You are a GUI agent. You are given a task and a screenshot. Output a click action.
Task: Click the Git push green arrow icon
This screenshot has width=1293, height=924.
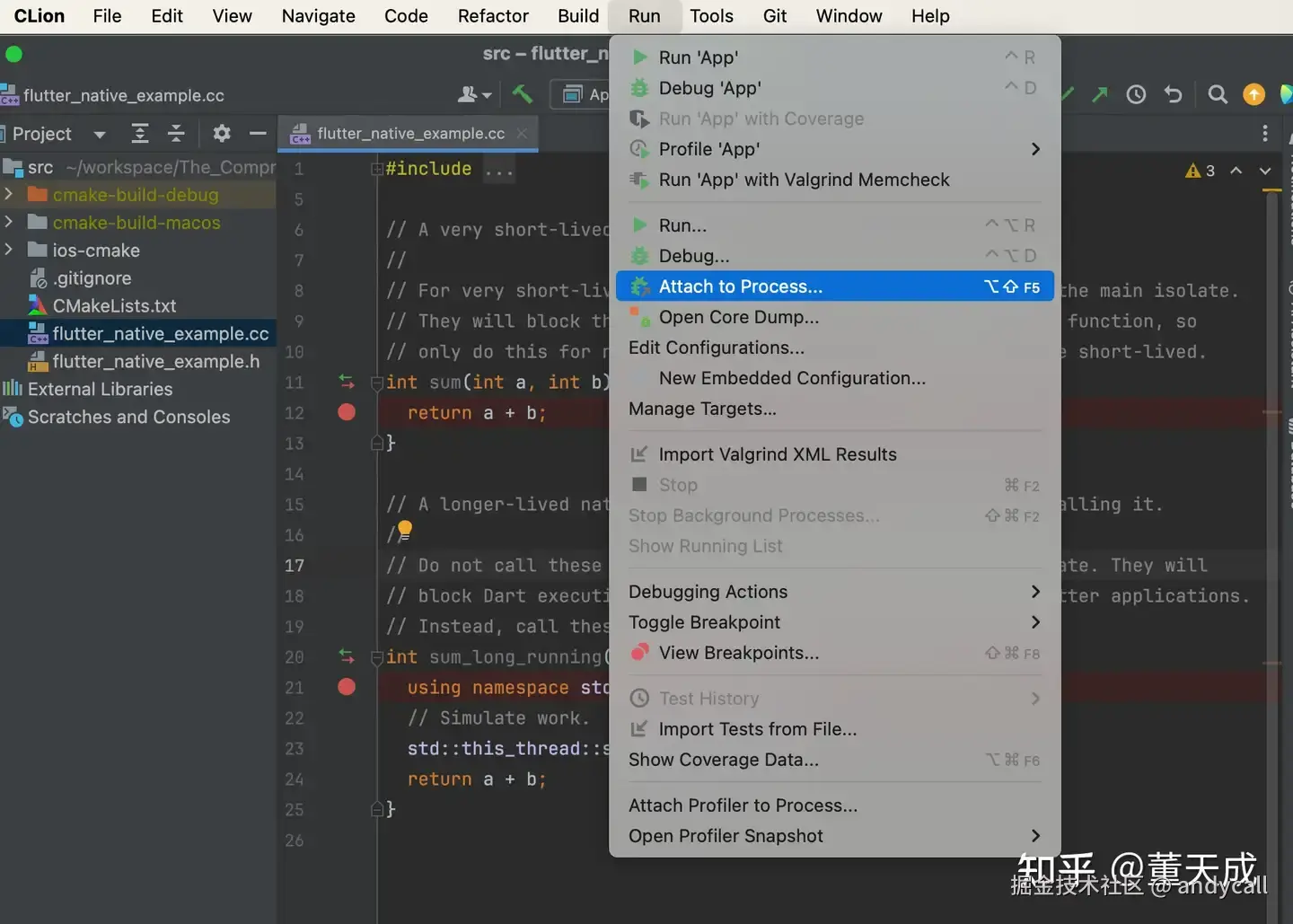1100,94
